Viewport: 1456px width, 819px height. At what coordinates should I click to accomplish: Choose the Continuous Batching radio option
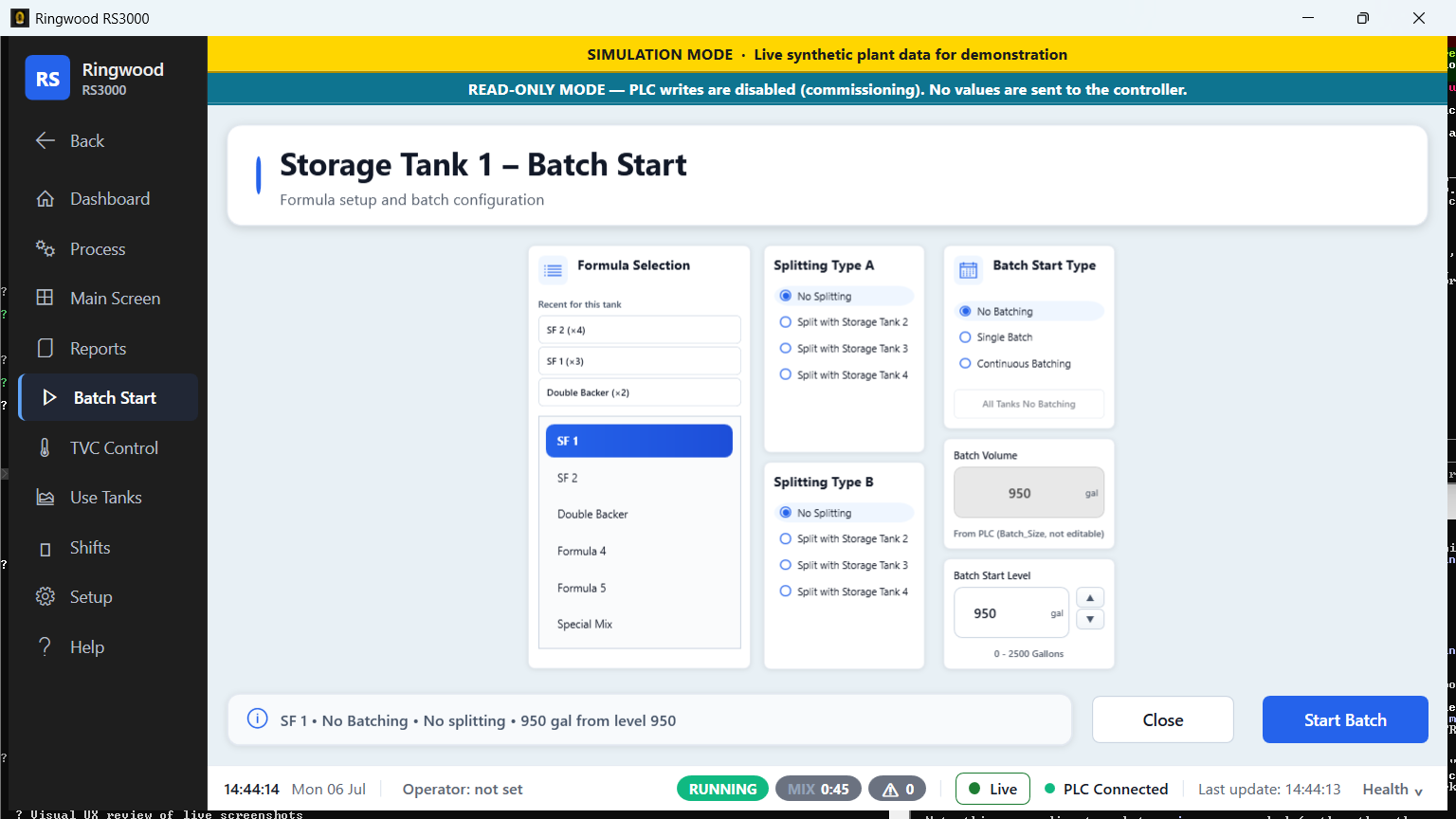(1028, 364)
